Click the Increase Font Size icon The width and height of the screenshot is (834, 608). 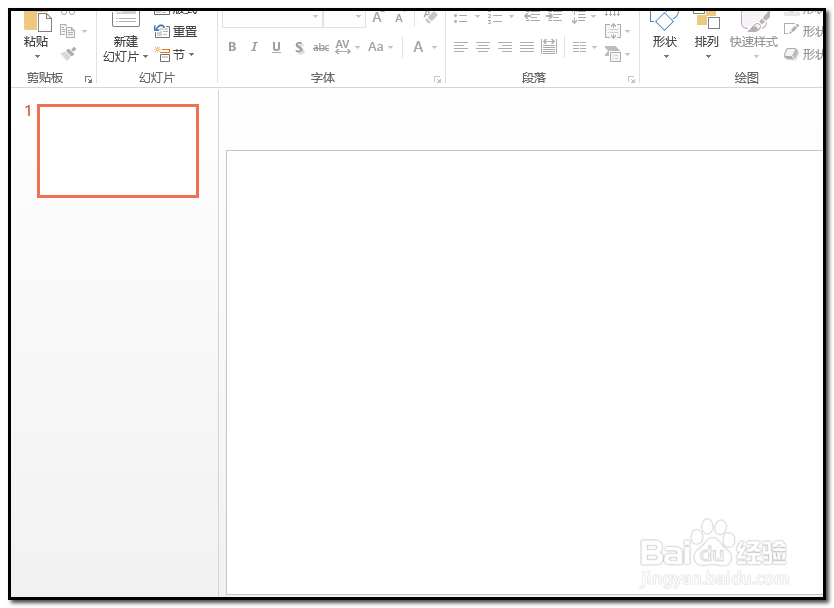[x=377, y=18]
